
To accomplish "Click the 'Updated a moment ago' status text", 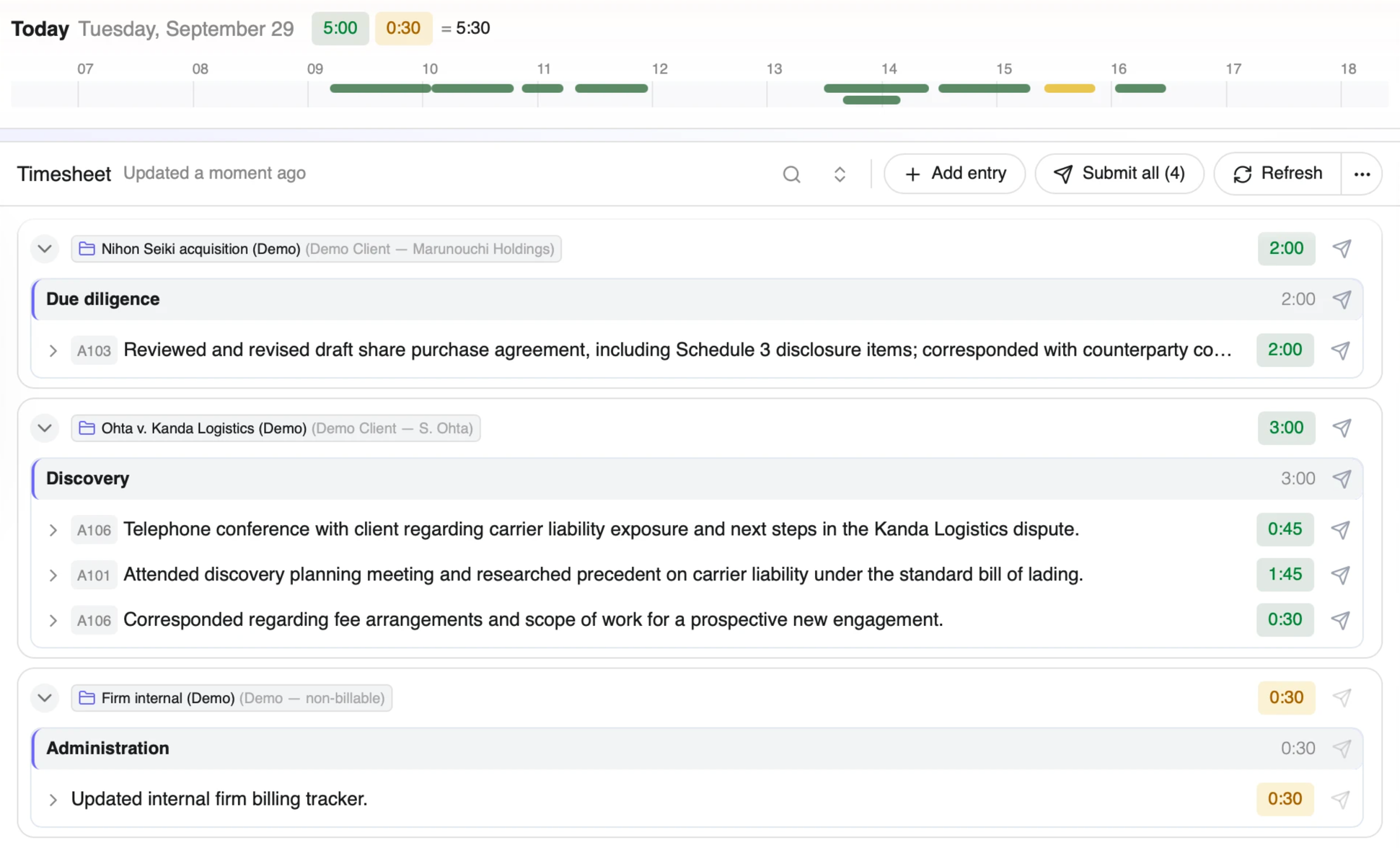I will click(x=214, y=173).
